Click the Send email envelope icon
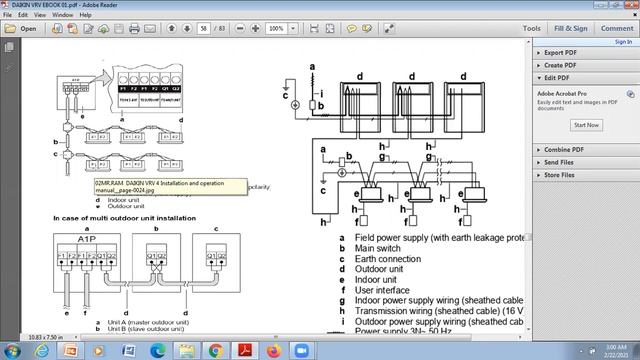Viewport: 640px width, 360px height. (x=150, y=29)
